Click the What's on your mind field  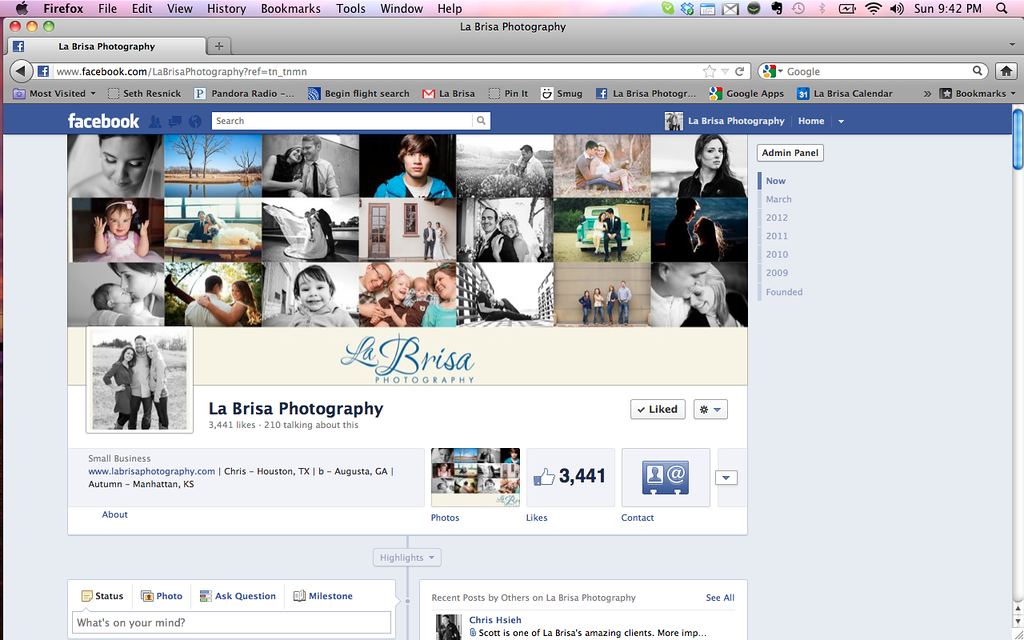231,623
